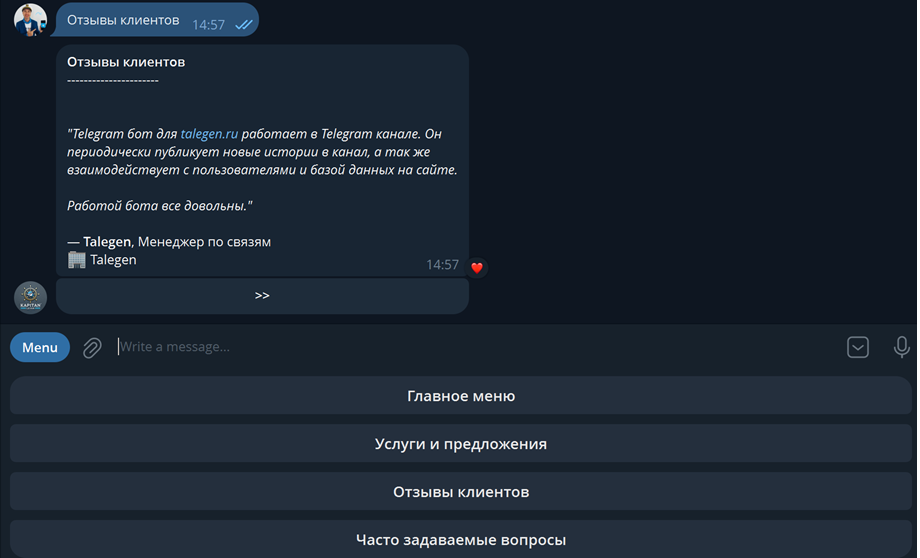Click the Talegen, Менеджер по связям signature
Viewport: 920px width, 558px height.
(x=169, y=242)
